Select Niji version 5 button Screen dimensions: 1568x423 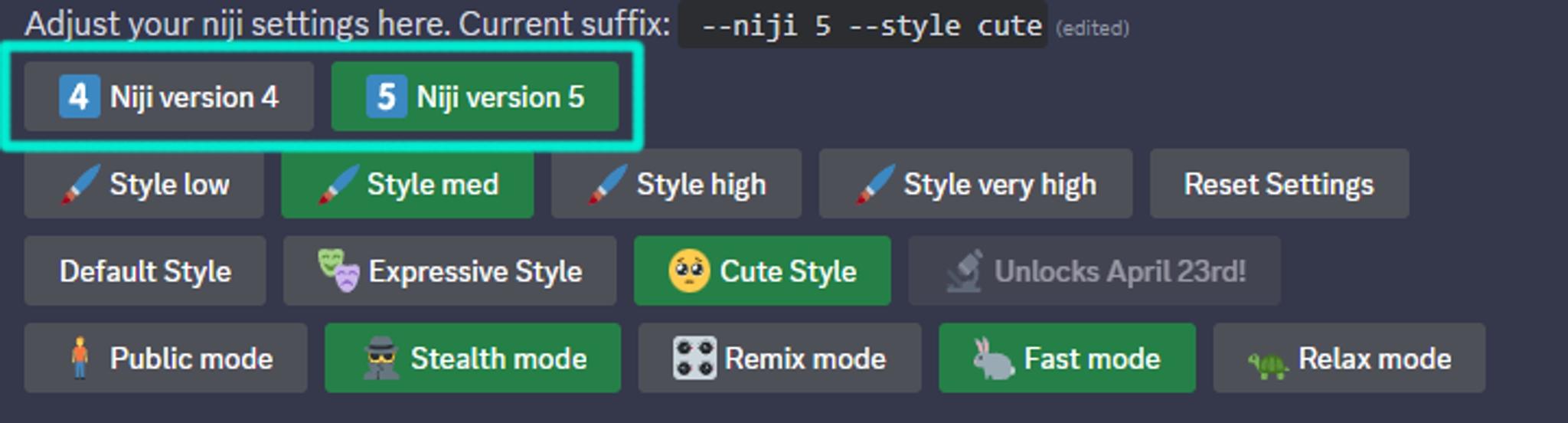[475, 97]
